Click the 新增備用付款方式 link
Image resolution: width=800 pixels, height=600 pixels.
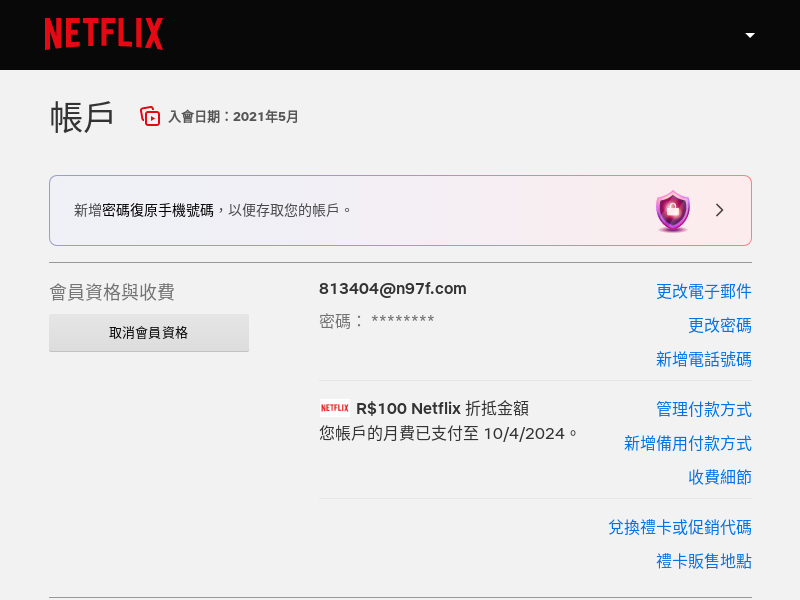(x=688, y=443)
